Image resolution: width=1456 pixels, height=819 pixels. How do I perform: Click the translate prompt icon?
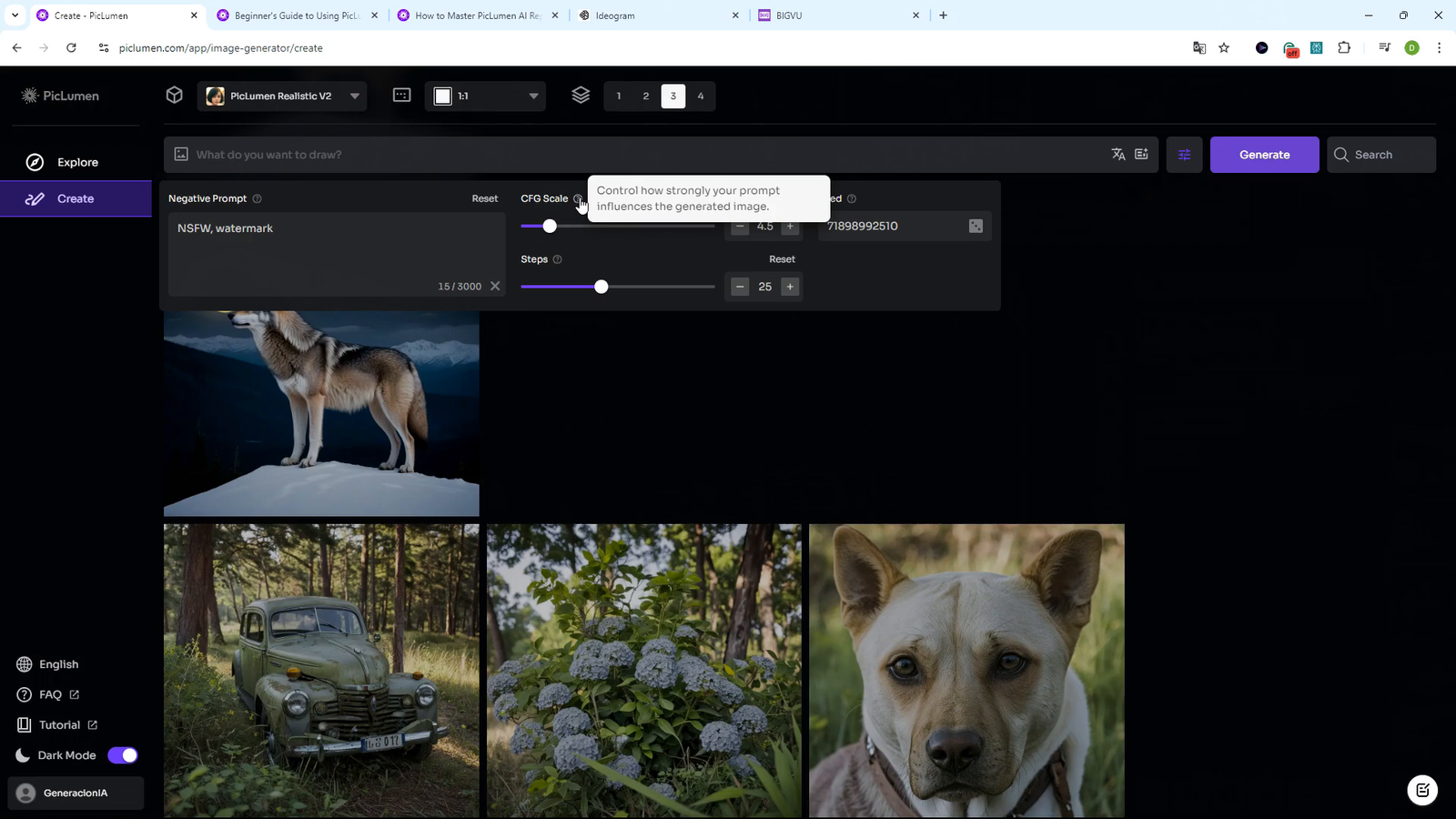[1118, 155]
